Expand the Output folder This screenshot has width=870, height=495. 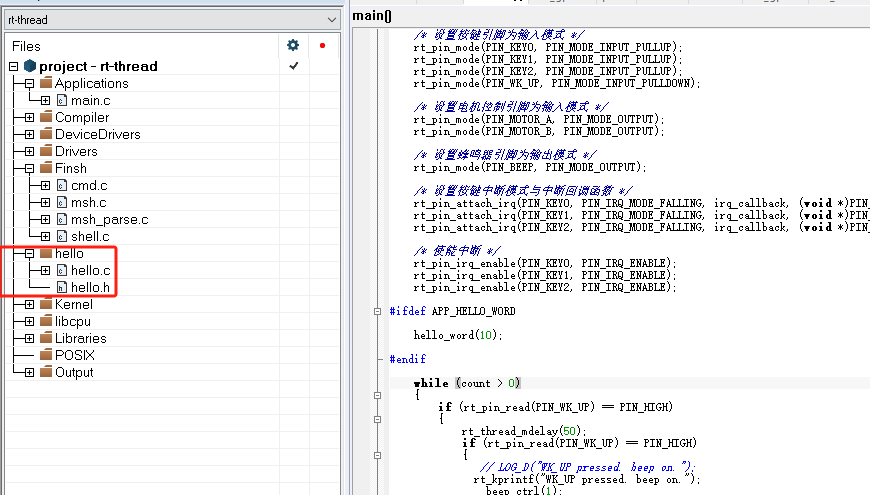(29, 372)
